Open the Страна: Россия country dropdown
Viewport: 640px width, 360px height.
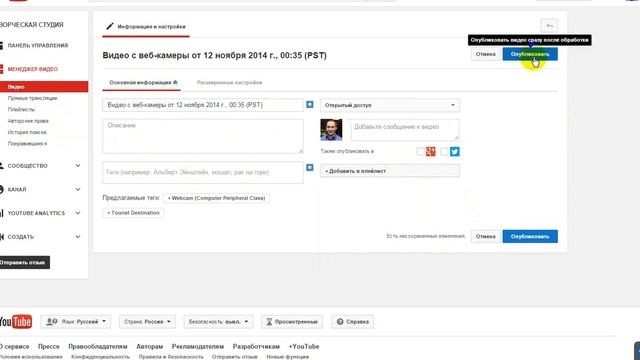(x=147, y=322)
